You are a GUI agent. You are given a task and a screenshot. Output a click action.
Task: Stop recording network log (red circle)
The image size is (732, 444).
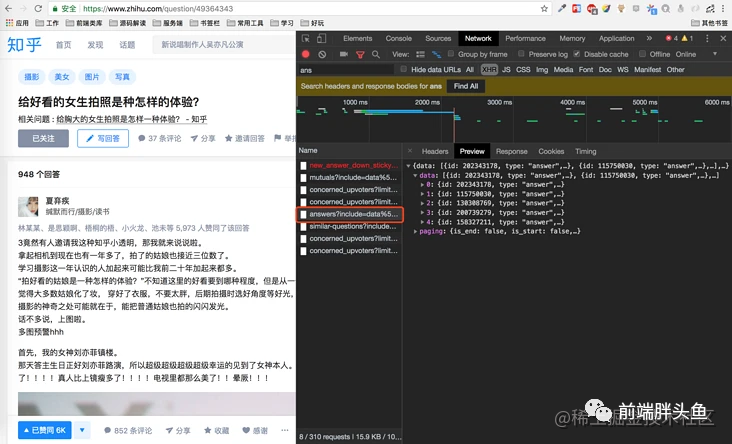coord(306,54)
